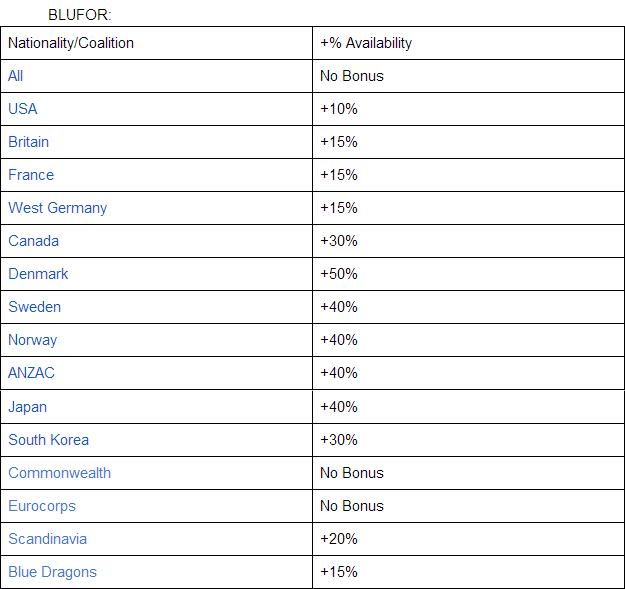Click the +% Availability column header
Screen dimensions: 625x589
(366, 43)
